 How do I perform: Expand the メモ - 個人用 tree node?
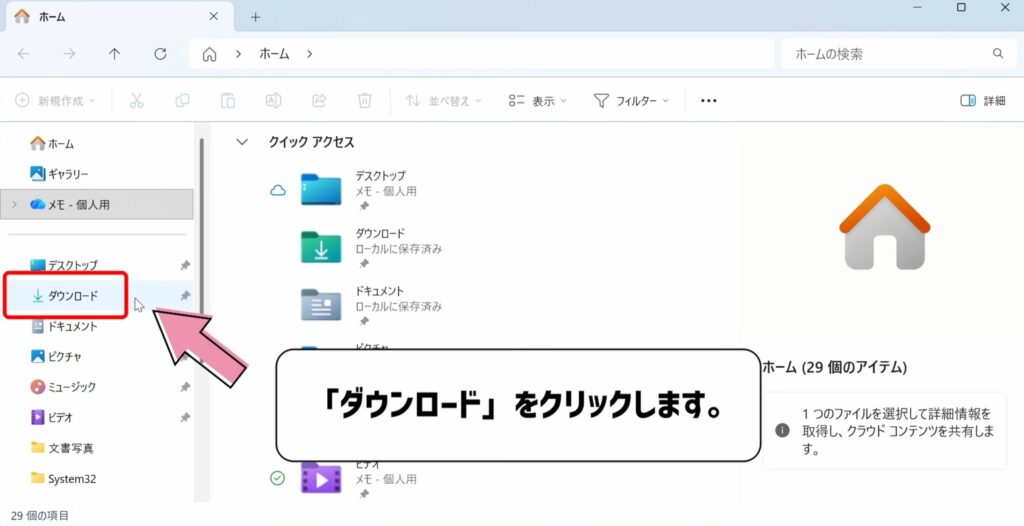coord(14,205)
